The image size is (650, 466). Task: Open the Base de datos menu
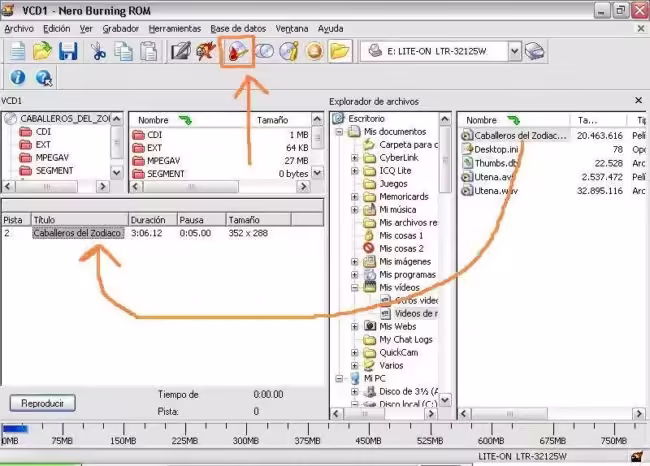click(238, 29)
